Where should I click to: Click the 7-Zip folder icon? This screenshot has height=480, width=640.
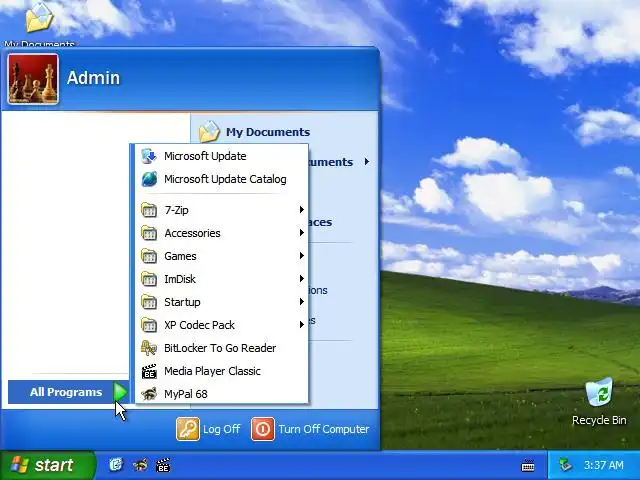pos(149,210)
